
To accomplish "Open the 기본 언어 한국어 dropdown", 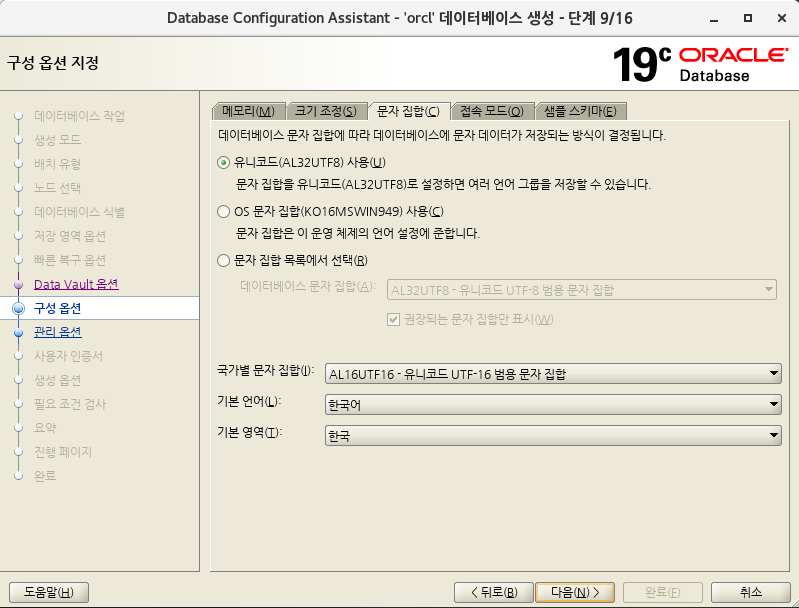I will click(553, 405).
